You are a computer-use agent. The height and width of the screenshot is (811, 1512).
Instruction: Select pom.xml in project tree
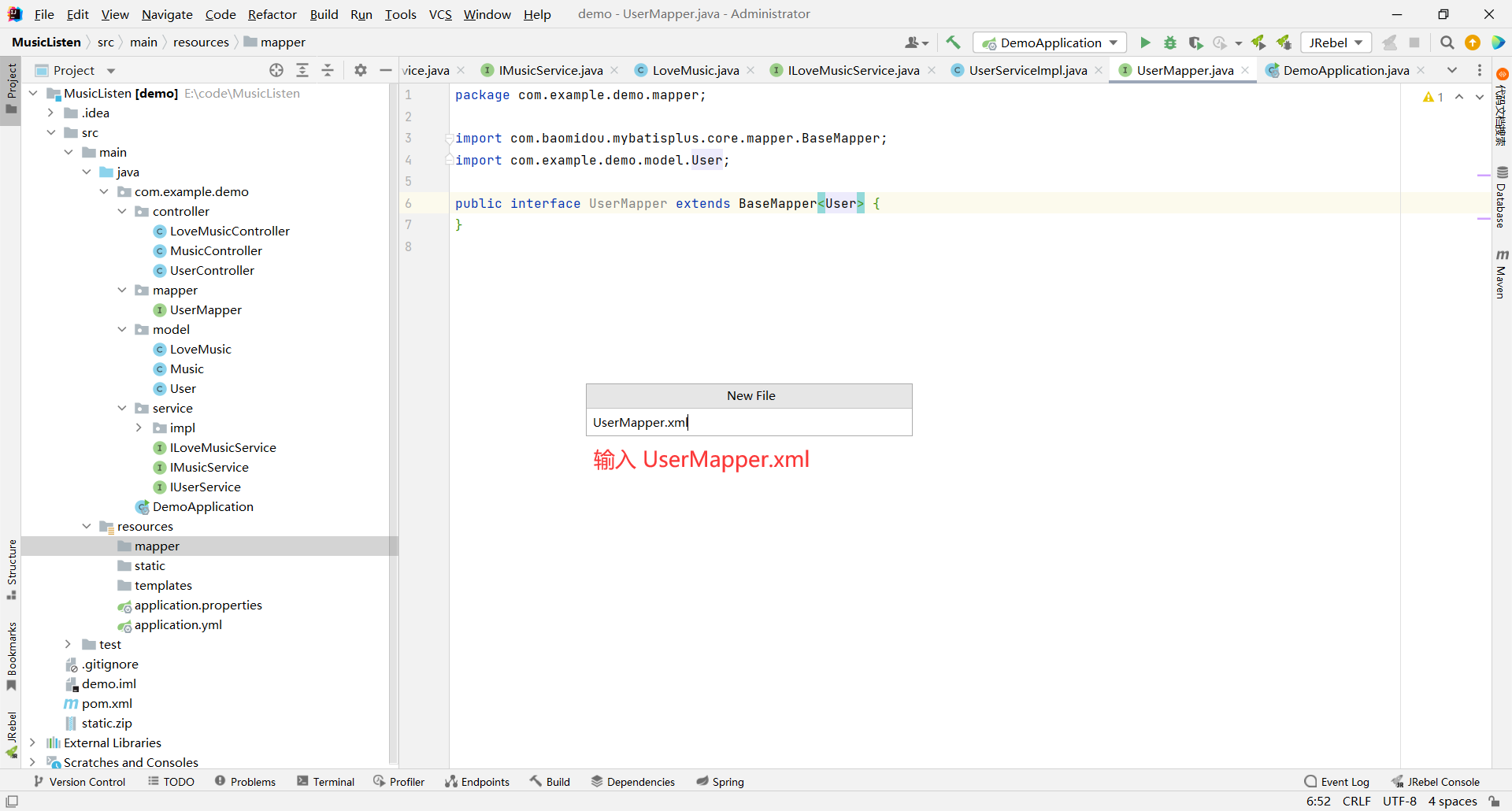tap(107, 703)
